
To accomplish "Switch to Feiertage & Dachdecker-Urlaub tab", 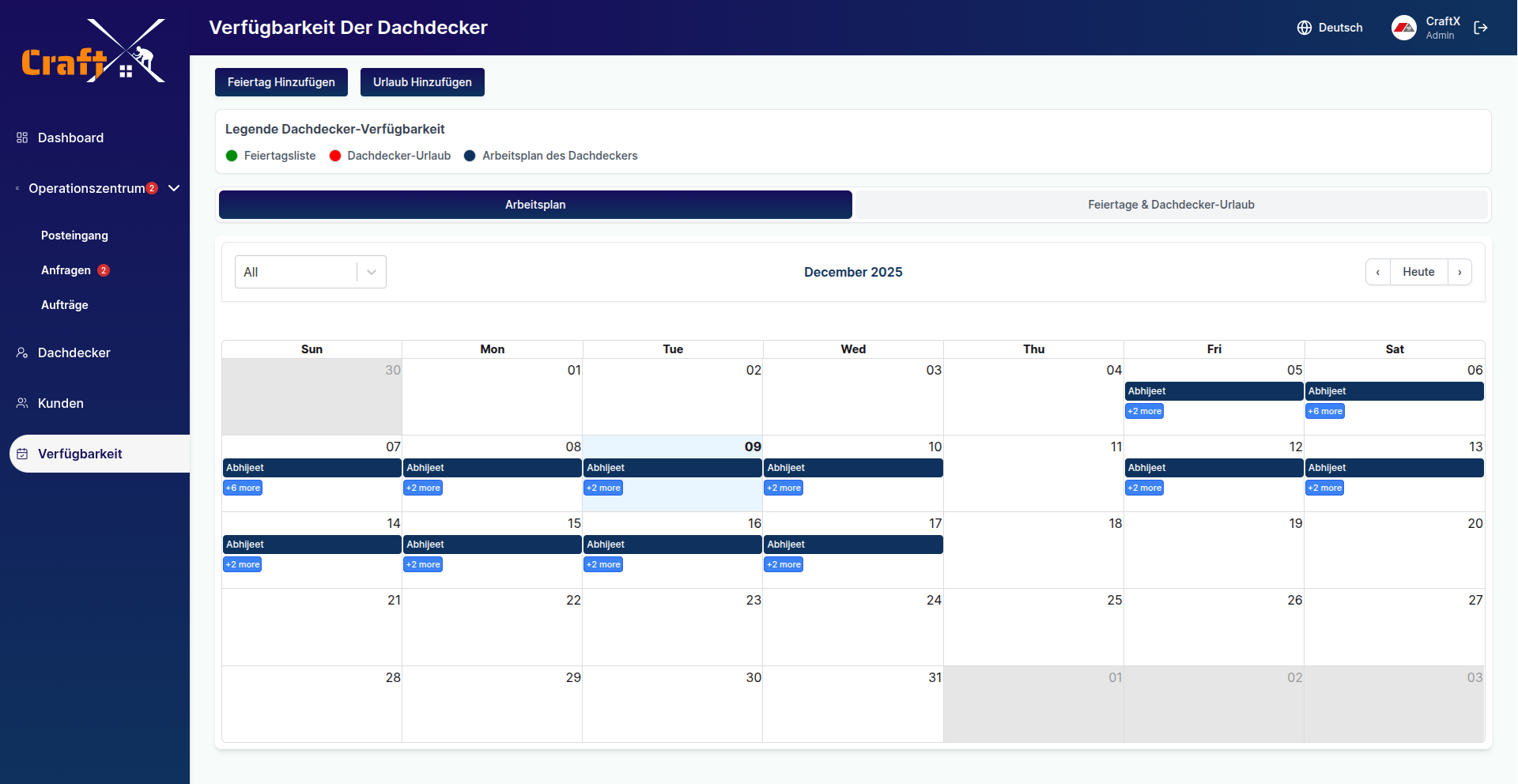I will 1171,204.
